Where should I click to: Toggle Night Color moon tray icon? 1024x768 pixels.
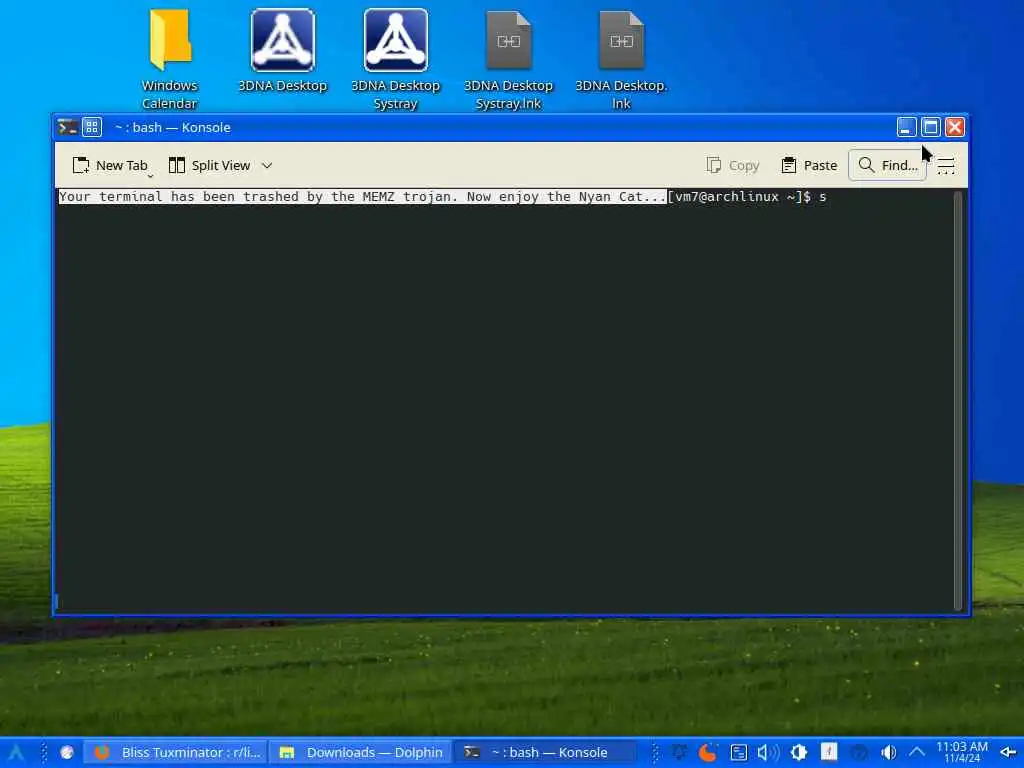tap(708, 752)
